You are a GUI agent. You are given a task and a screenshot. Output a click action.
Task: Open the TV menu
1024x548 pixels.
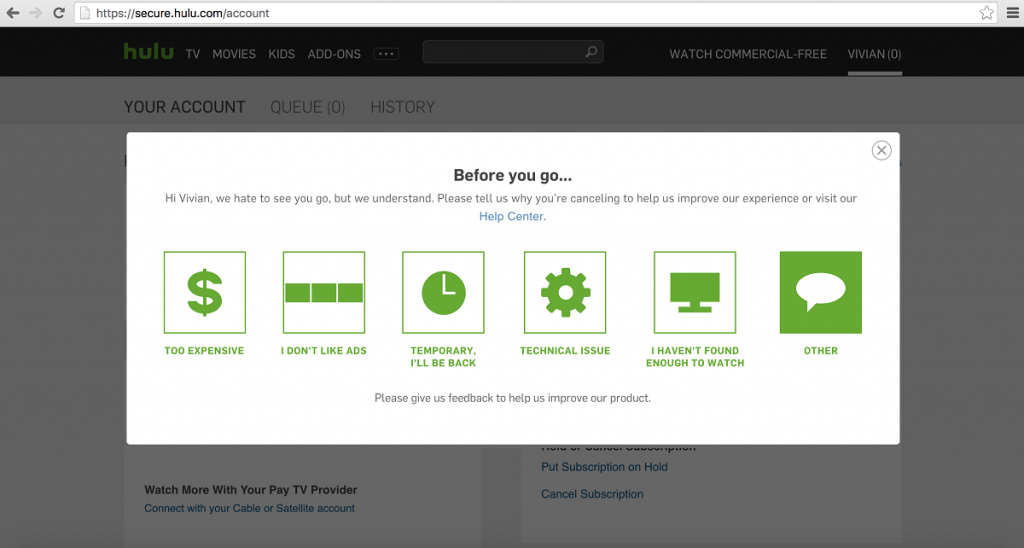(193, 54)
